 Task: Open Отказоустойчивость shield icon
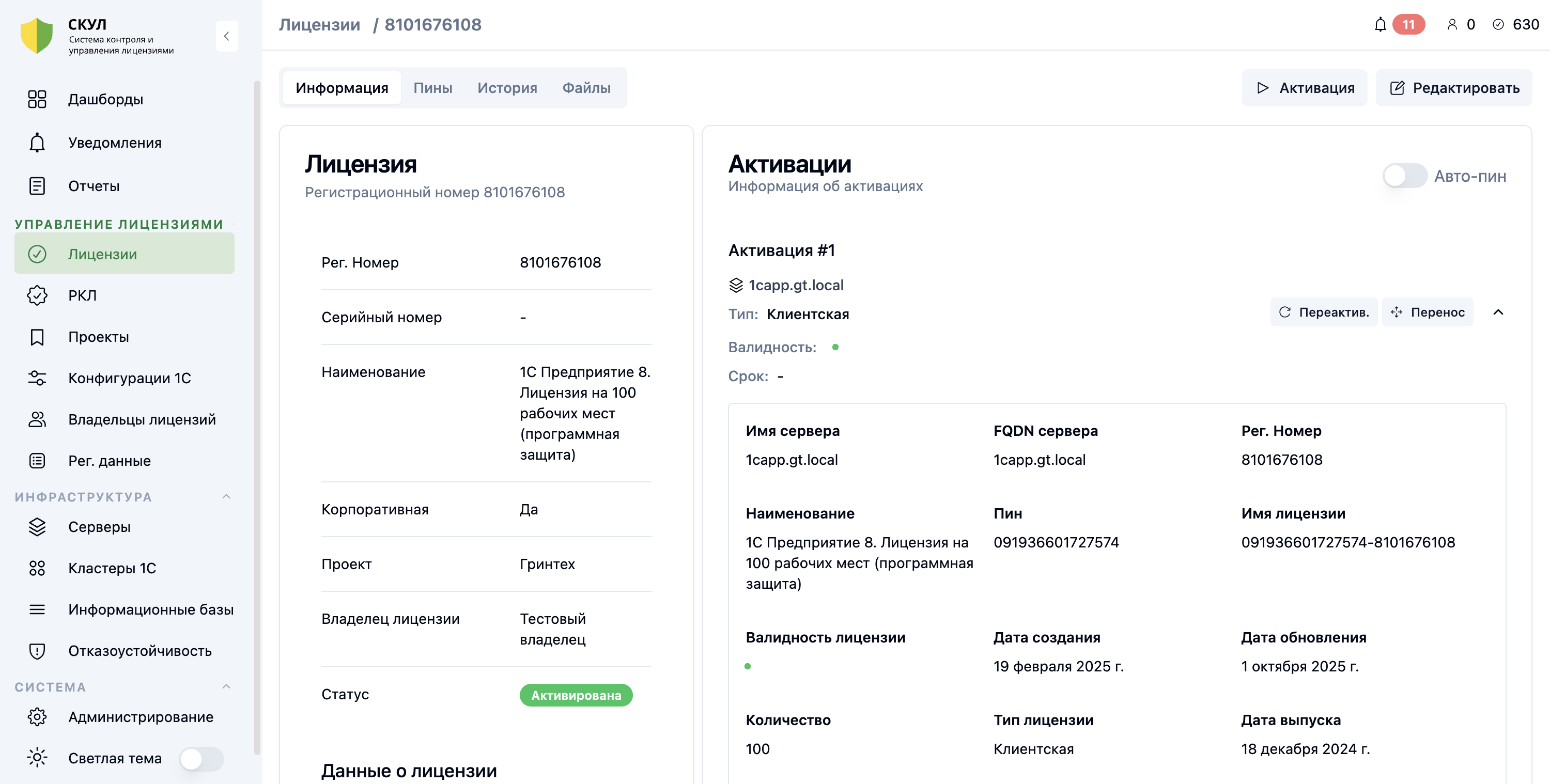pos(37,651)
